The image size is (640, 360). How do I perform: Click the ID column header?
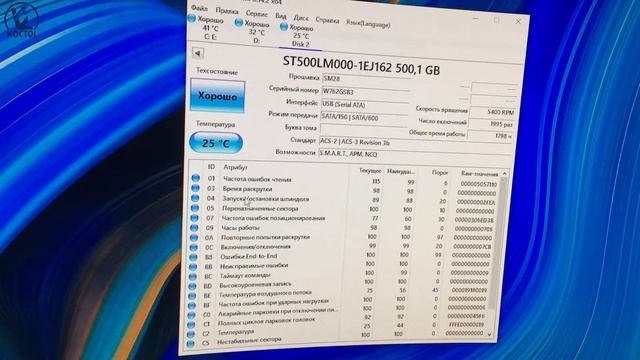point(211,167)
